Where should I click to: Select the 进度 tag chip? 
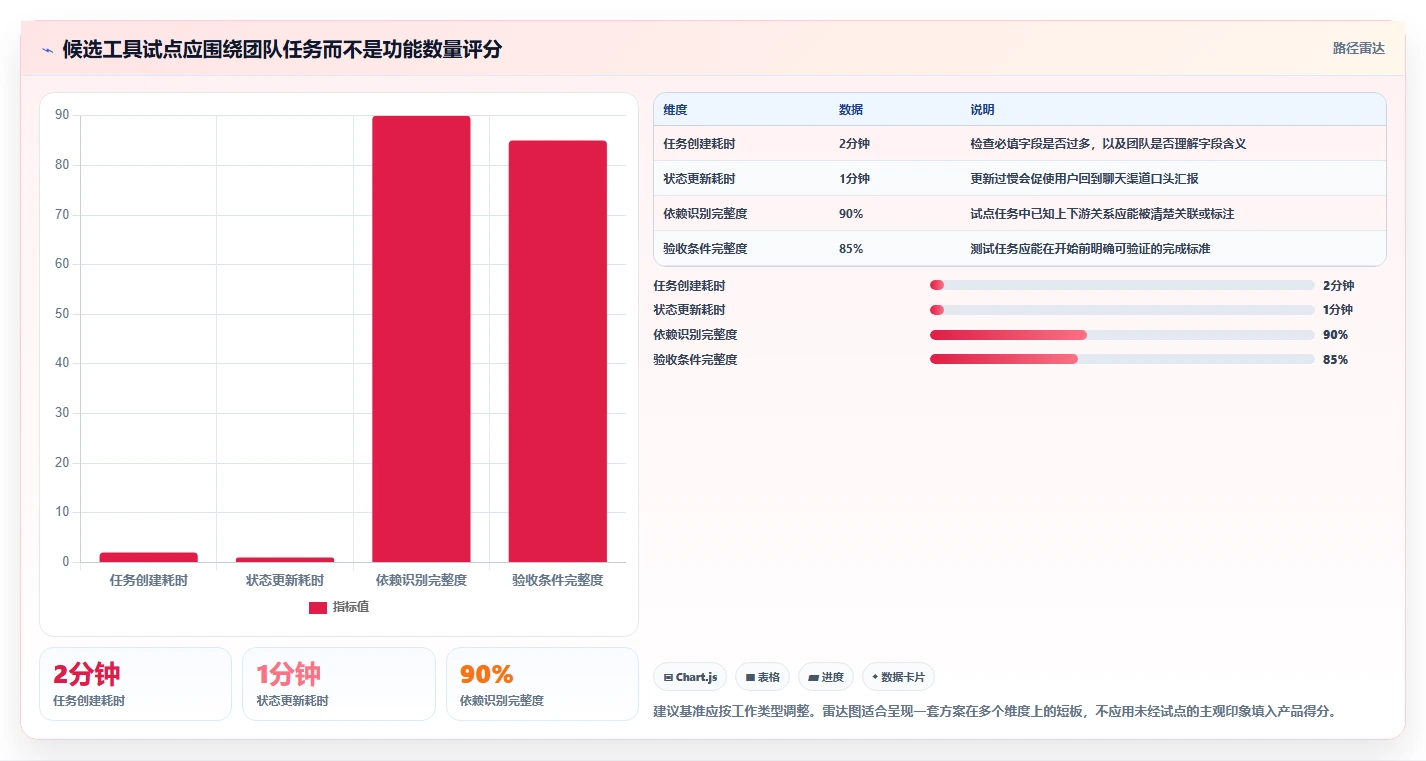pyautogui.click(x=825, y=677)
